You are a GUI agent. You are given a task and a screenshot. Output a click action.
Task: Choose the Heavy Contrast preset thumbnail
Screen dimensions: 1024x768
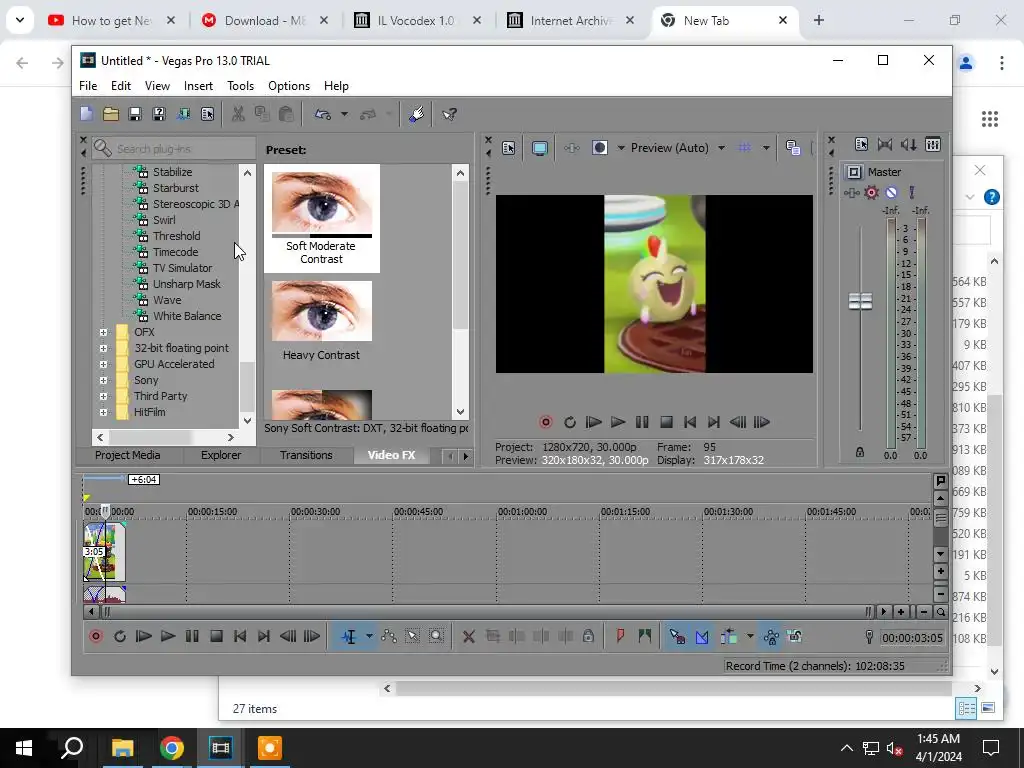pyautogui.click(x=322, y=311)
